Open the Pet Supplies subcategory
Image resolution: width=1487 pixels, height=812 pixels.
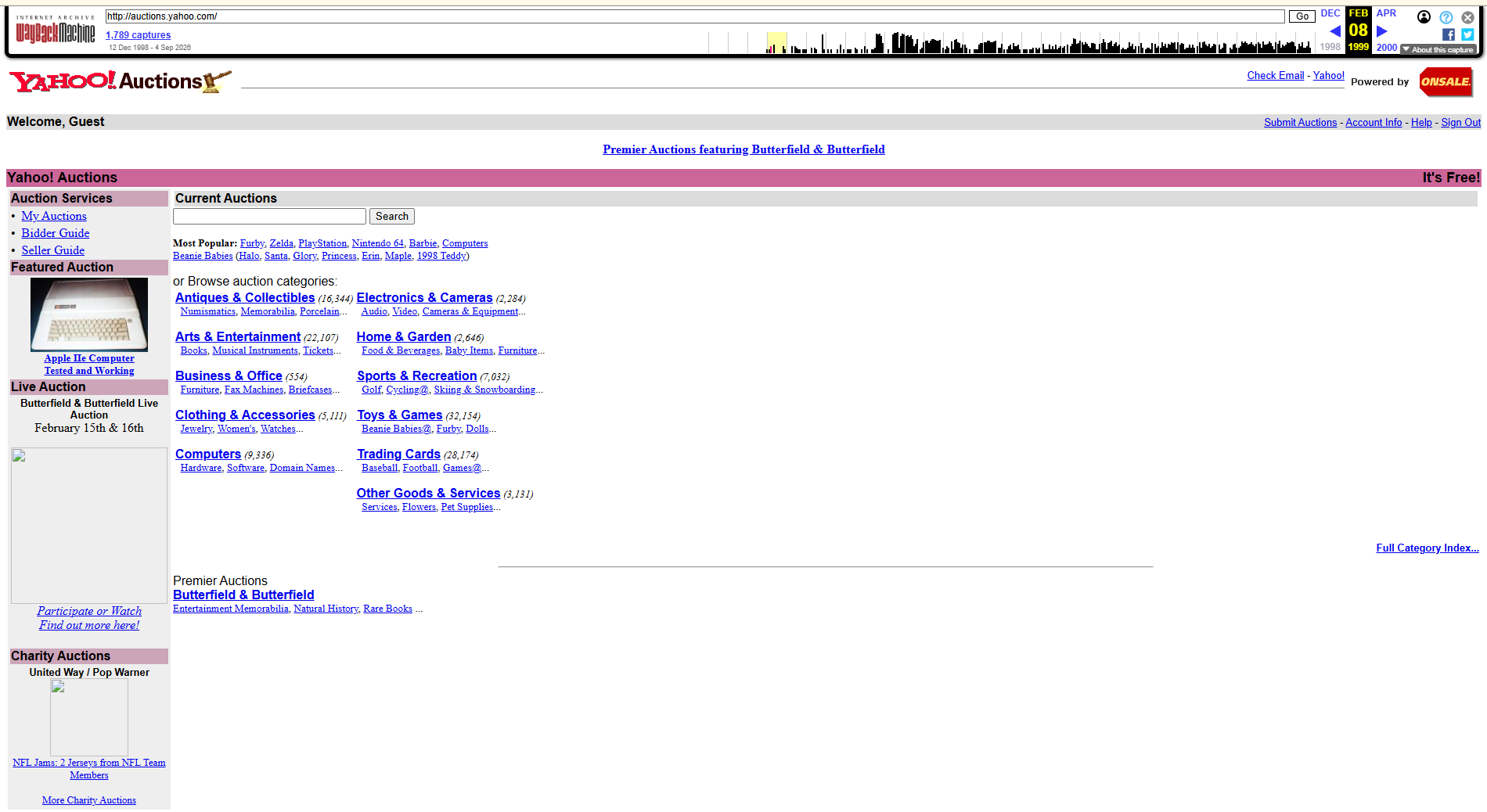click(467, 507)
